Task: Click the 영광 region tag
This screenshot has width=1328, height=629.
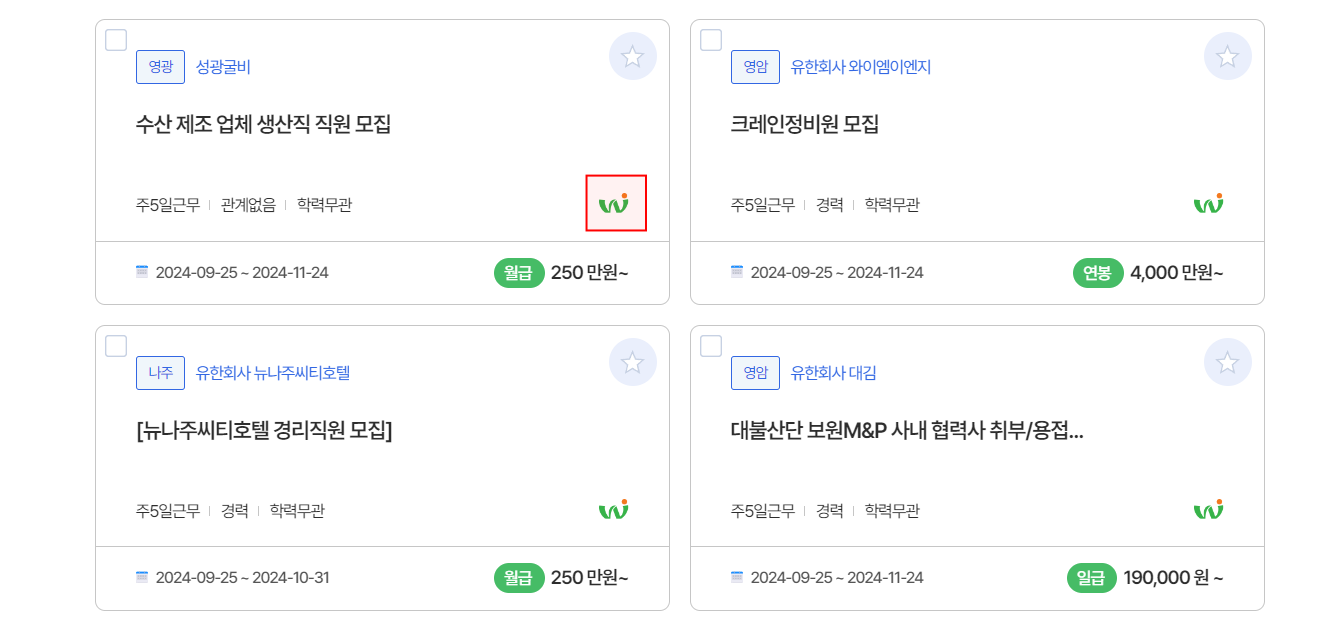Action: point(161,67)
